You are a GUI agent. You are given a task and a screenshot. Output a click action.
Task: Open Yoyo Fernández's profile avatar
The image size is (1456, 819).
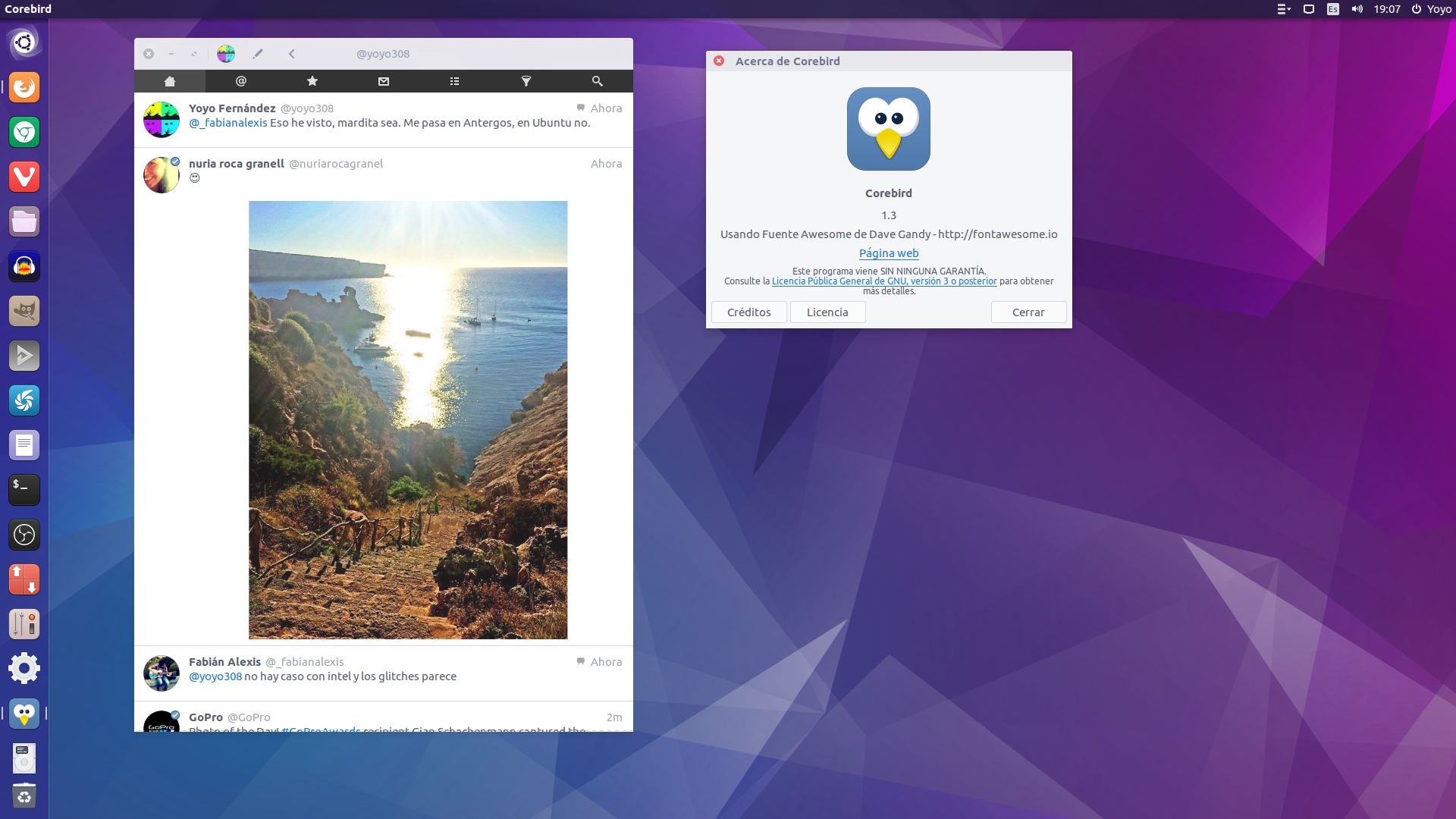pos(162,120)
